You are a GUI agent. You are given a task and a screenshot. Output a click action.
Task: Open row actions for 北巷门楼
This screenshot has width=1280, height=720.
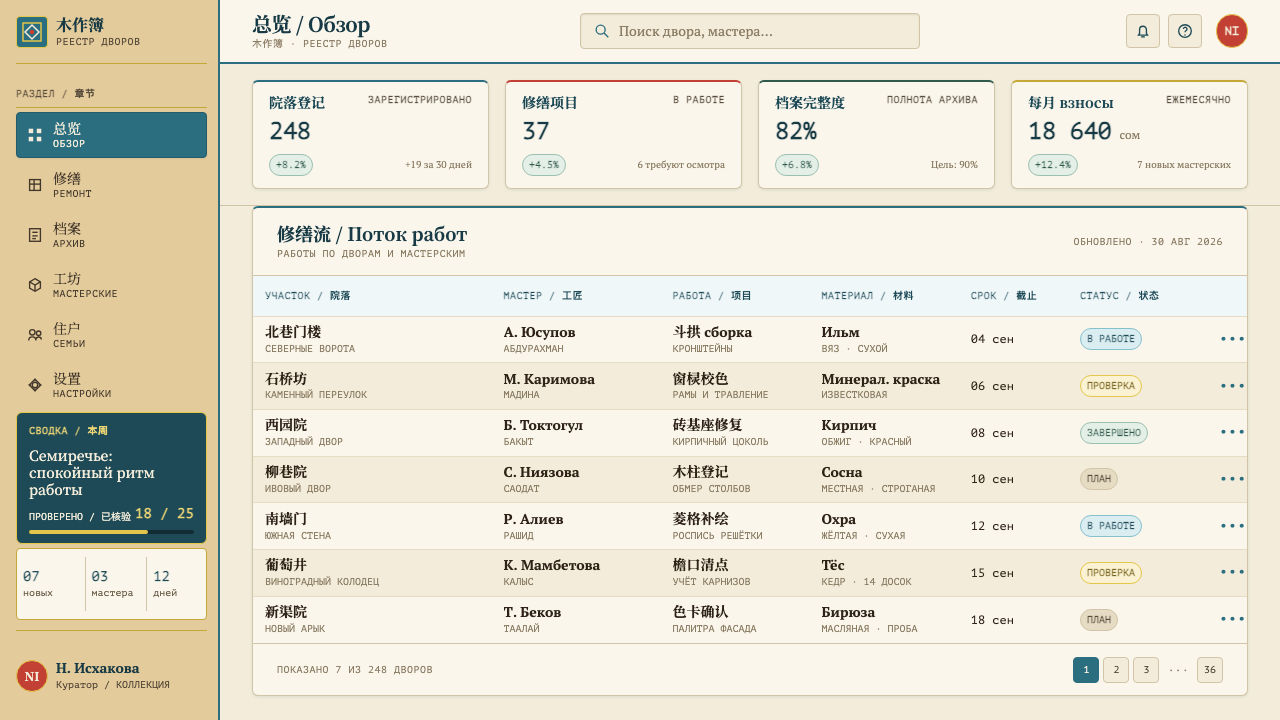[x=1232, y=339]
